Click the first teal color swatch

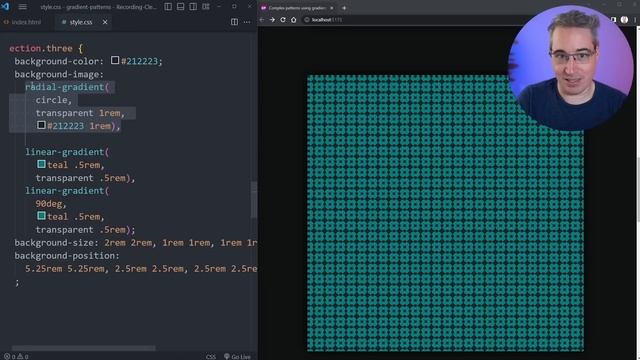point(41,164)
